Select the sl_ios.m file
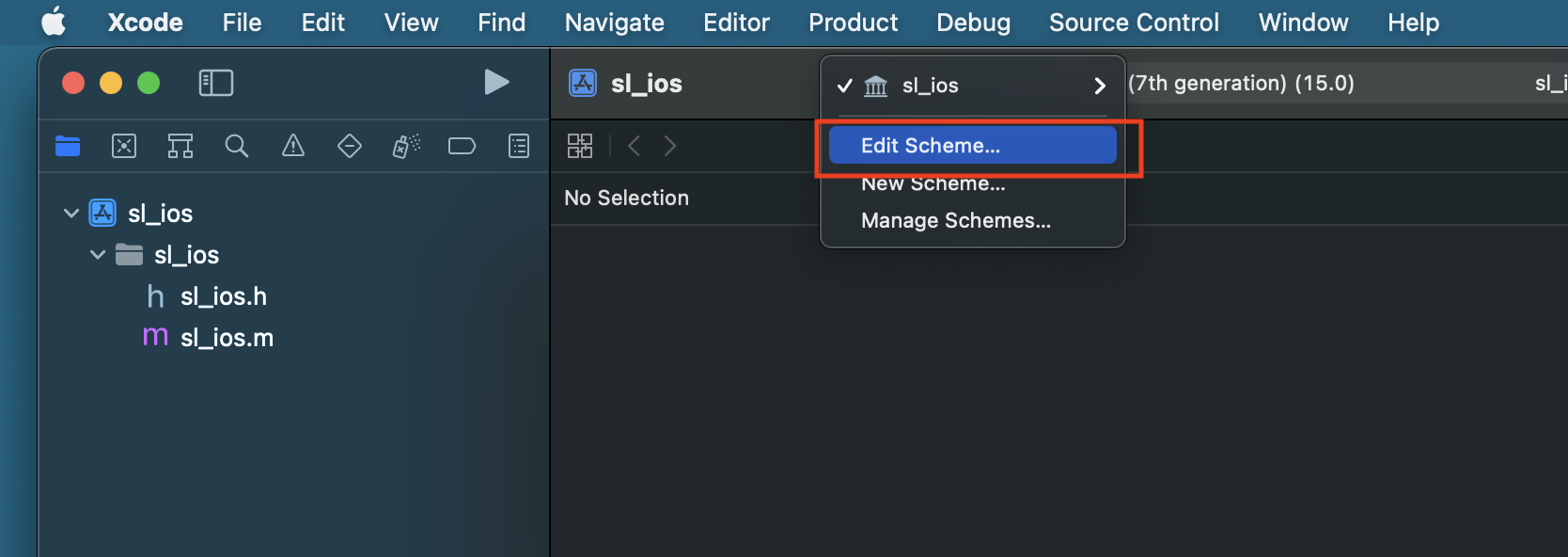Screen dimensions: 1568x557 point(227,338)
